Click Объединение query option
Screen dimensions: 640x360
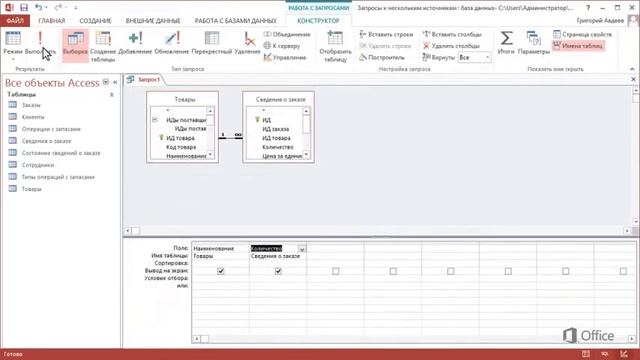click(287, 34)
